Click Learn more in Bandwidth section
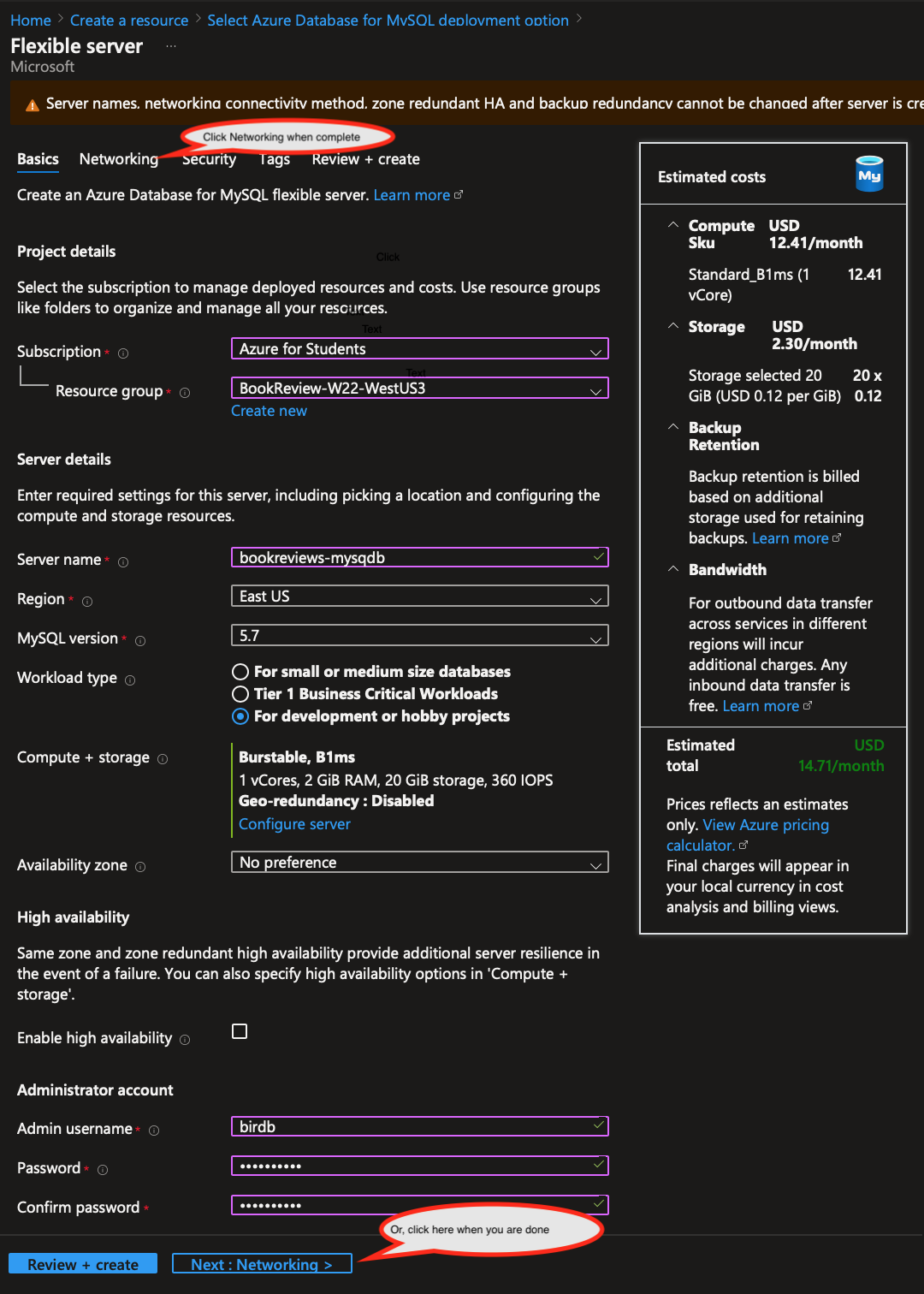This screenshot has width=924, height=1294. pos(767,706)
